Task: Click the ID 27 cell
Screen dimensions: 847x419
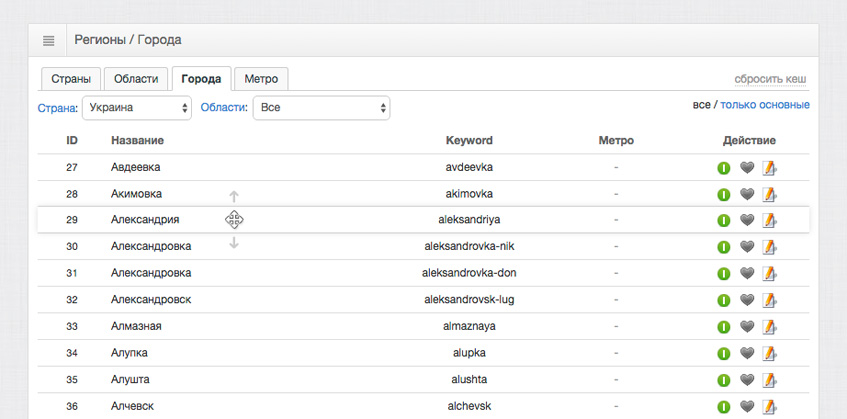Action: click(72, 167)
